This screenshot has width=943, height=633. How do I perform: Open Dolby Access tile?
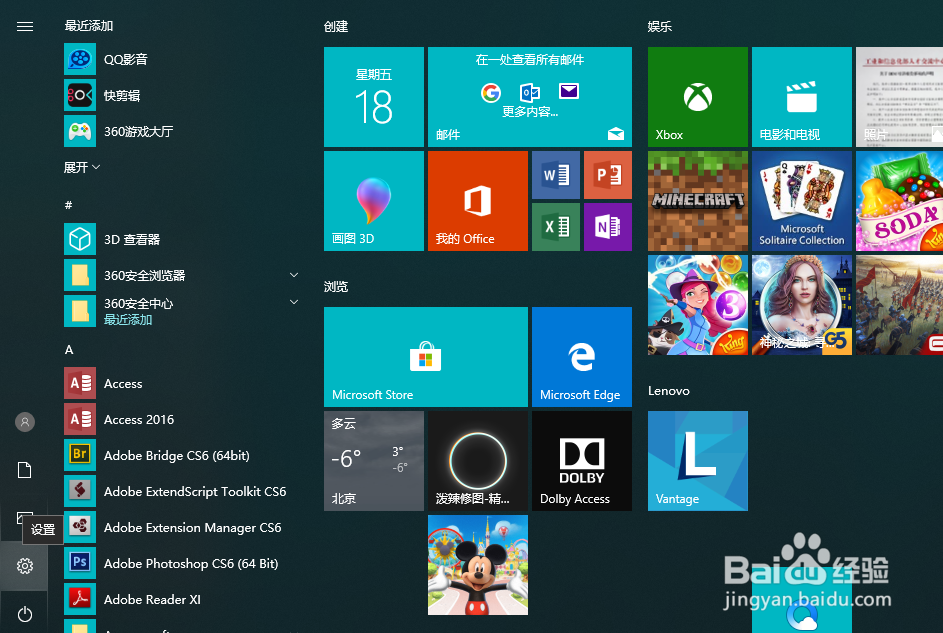pyautogui.click(x=582, y=461)
